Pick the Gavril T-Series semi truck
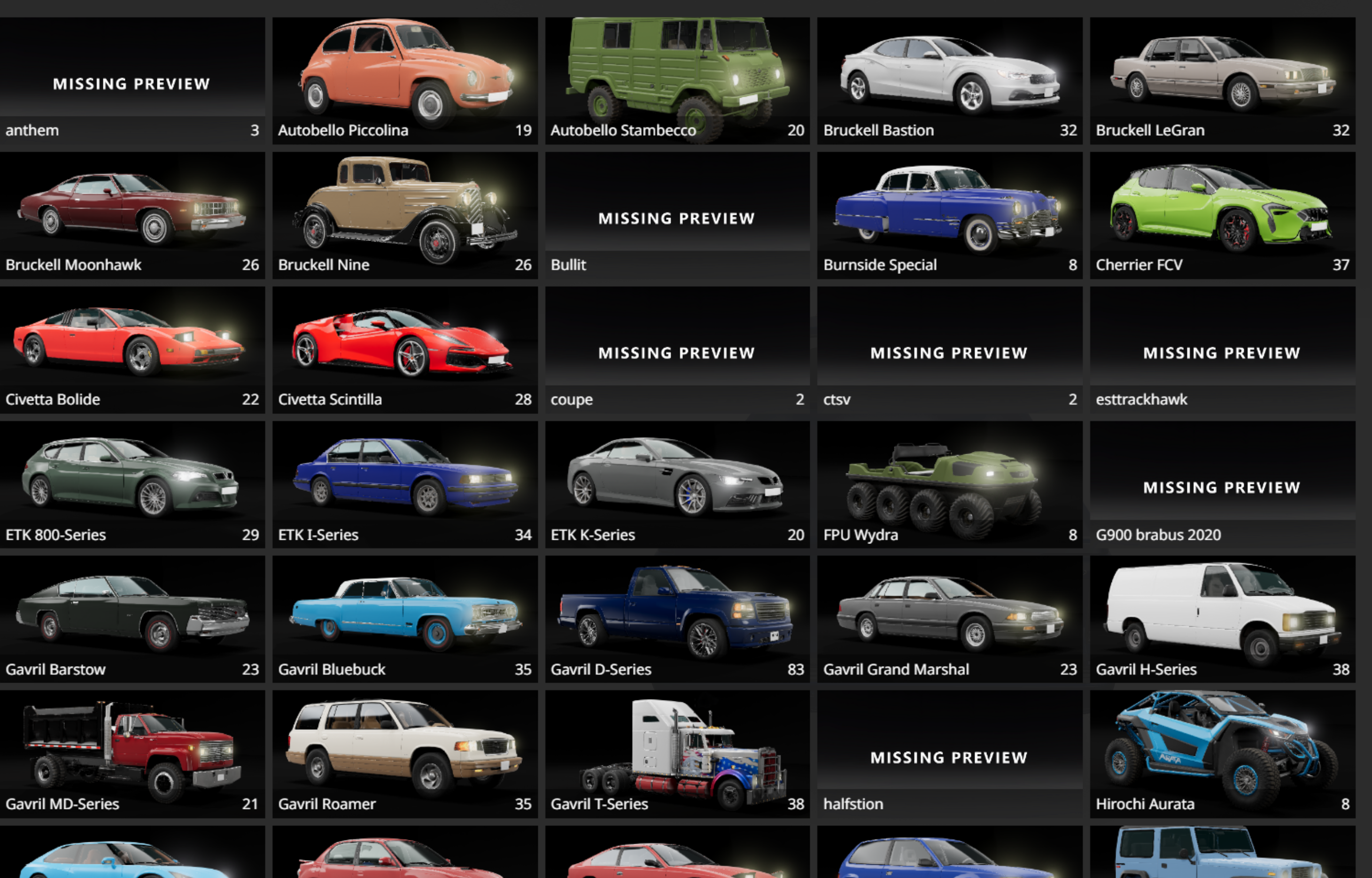The image size is (1372, 878). point(677,754)
